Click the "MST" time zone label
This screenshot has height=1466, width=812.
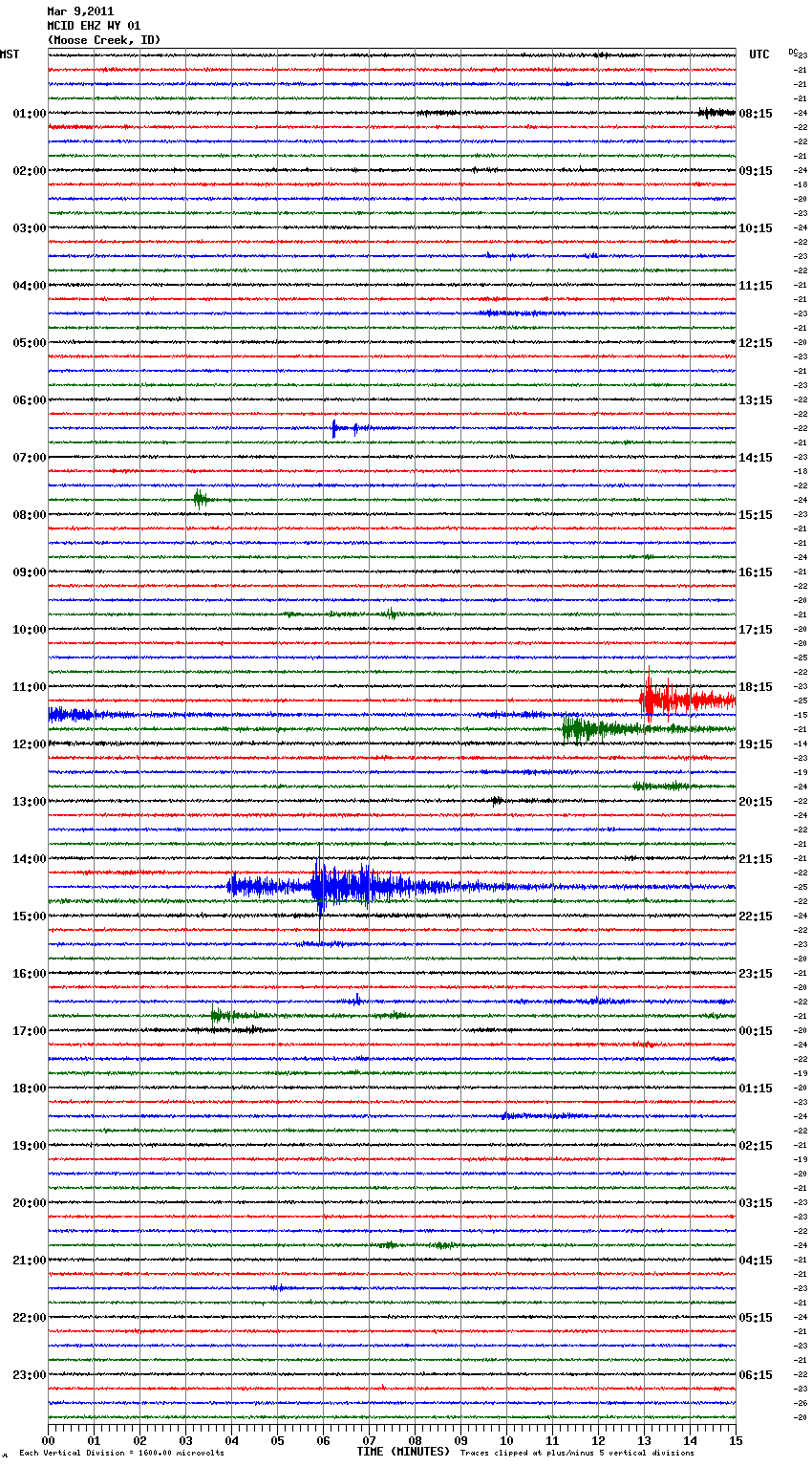10,54
